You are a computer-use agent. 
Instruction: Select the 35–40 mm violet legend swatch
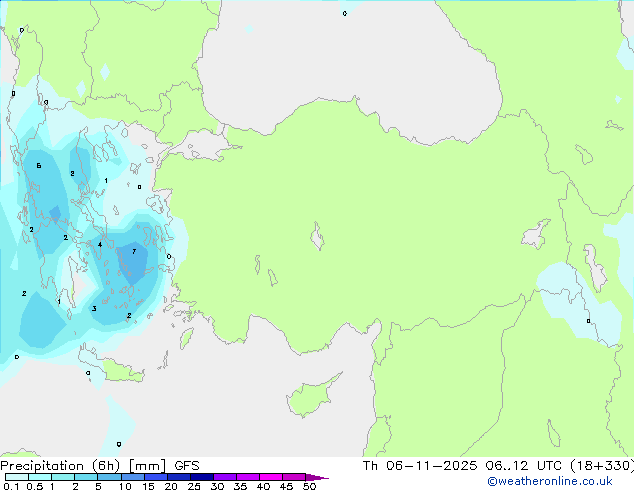pyautogui.click(x=247, y=477)
